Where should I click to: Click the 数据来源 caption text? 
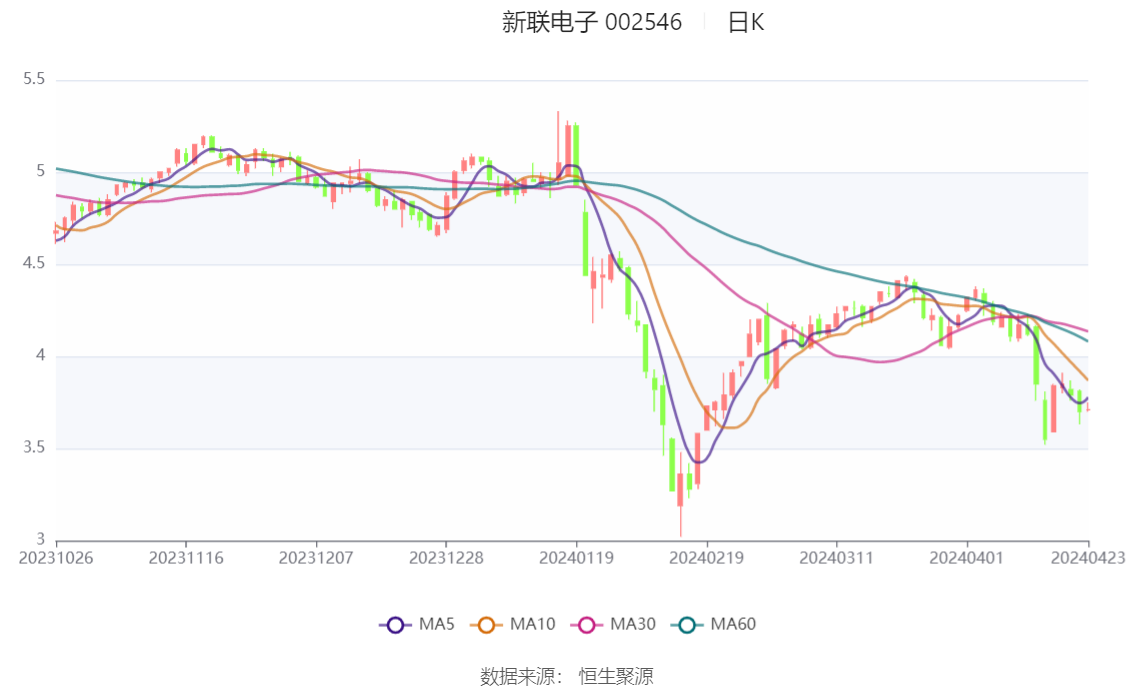coord(521,677)
